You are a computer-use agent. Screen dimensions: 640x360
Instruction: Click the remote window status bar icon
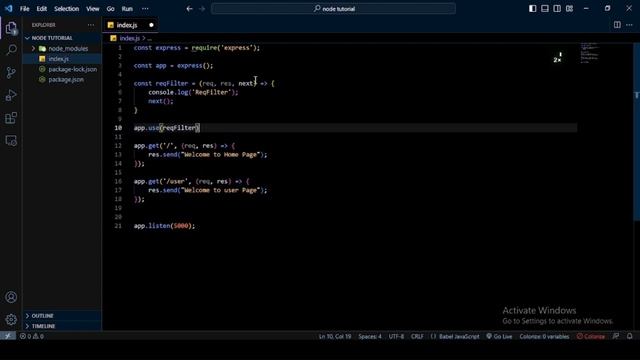[8, 336]
